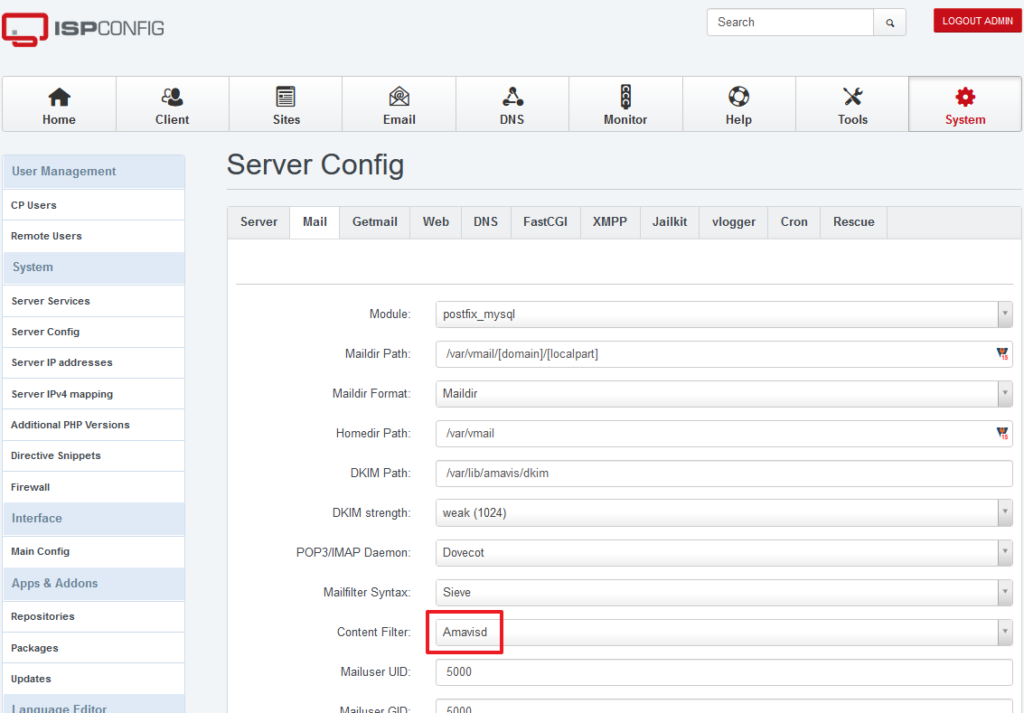1024x713 pixels.
Task: Open CP Users in sidebar
Action: click(93, 205)
